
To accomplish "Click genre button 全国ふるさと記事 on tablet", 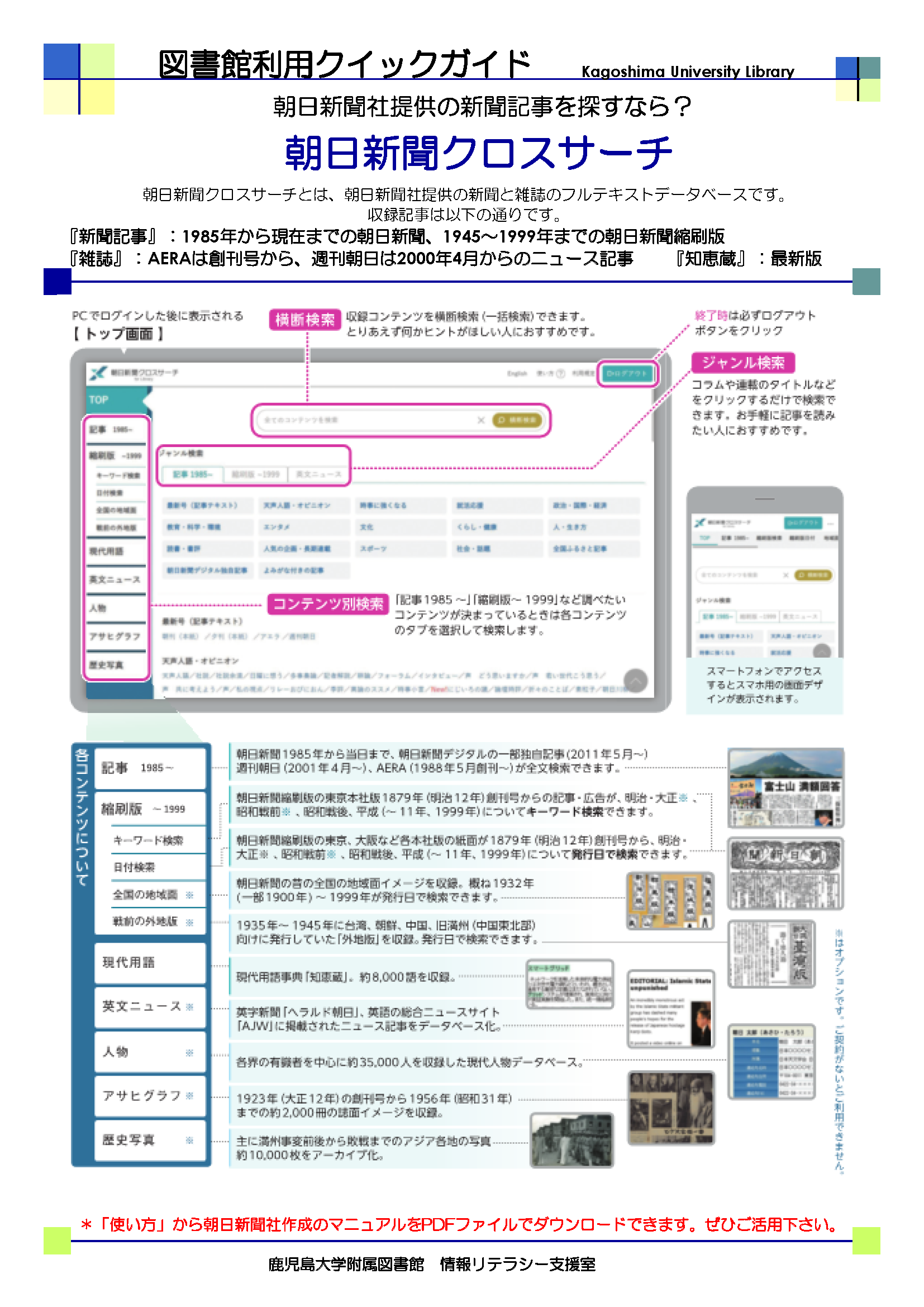I will 594,549.
